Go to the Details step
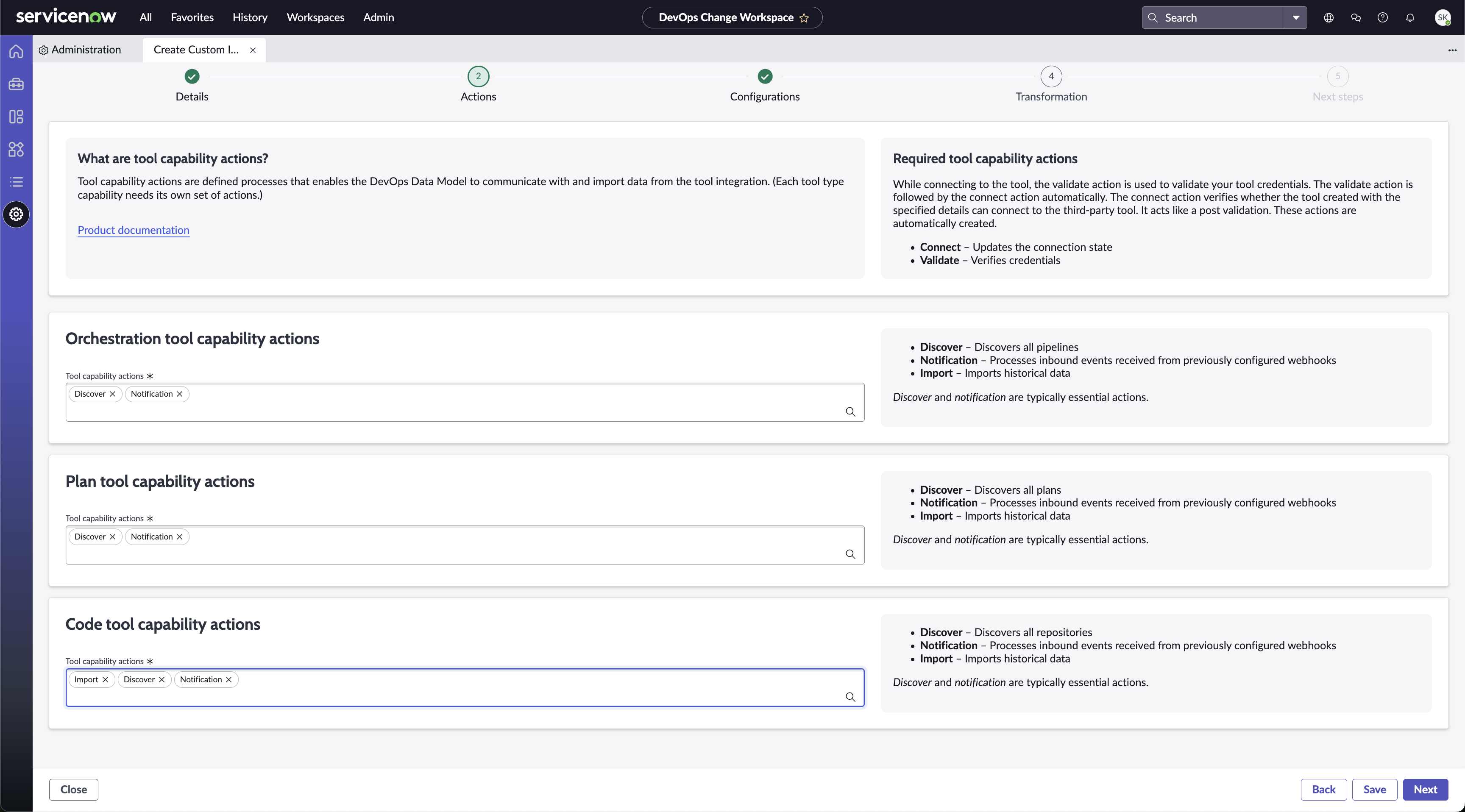 (192, 86)
